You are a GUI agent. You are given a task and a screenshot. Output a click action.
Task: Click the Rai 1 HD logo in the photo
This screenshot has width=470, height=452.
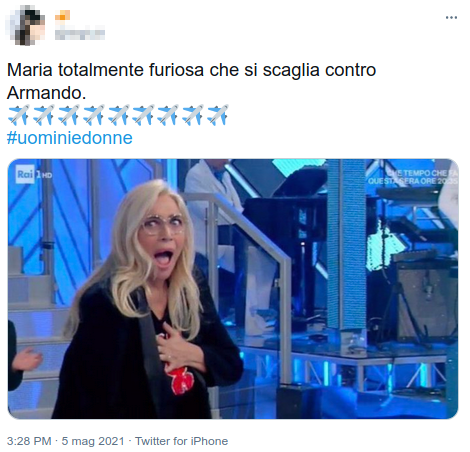point(34,174)
